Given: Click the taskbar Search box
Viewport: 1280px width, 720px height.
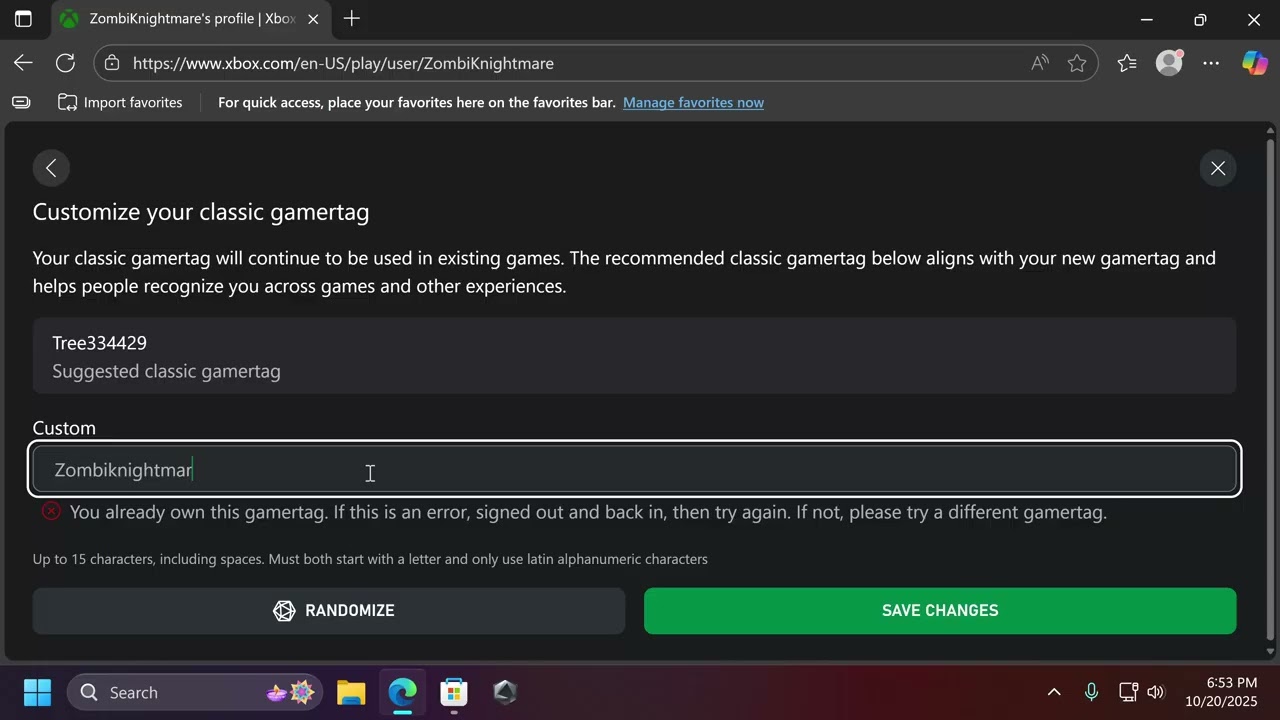Looking at the screenshot, I should 195,692.
